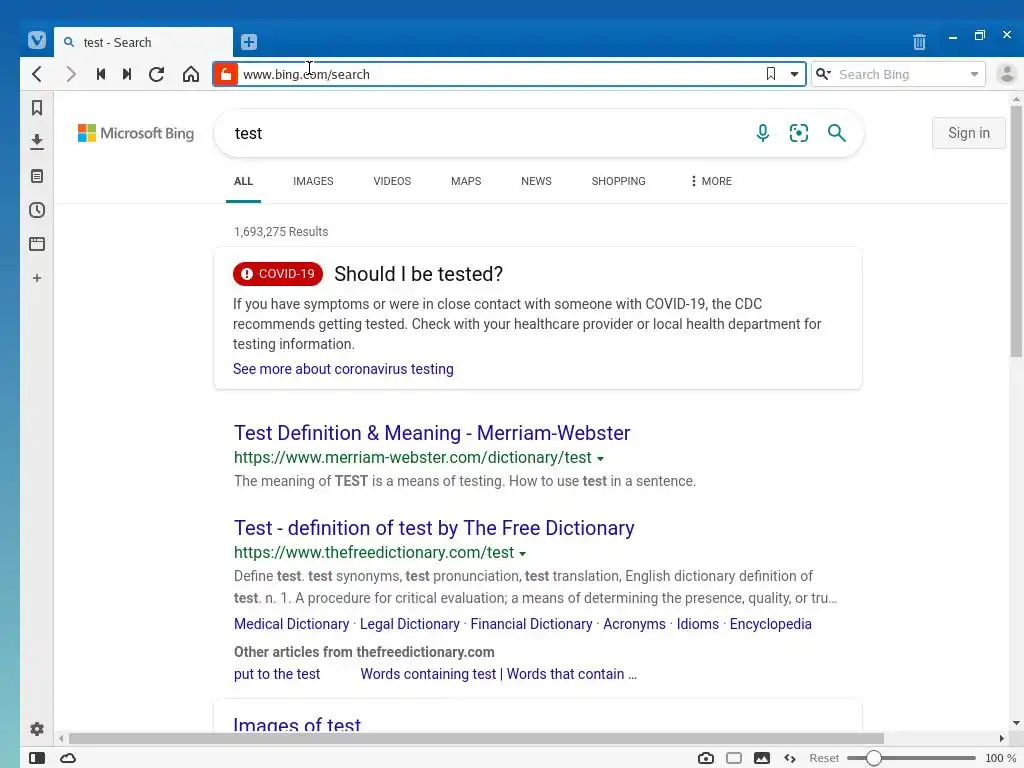1024x768 pixels.
Task: Search by voice microphone icon
Action: [x=762, y=133]
